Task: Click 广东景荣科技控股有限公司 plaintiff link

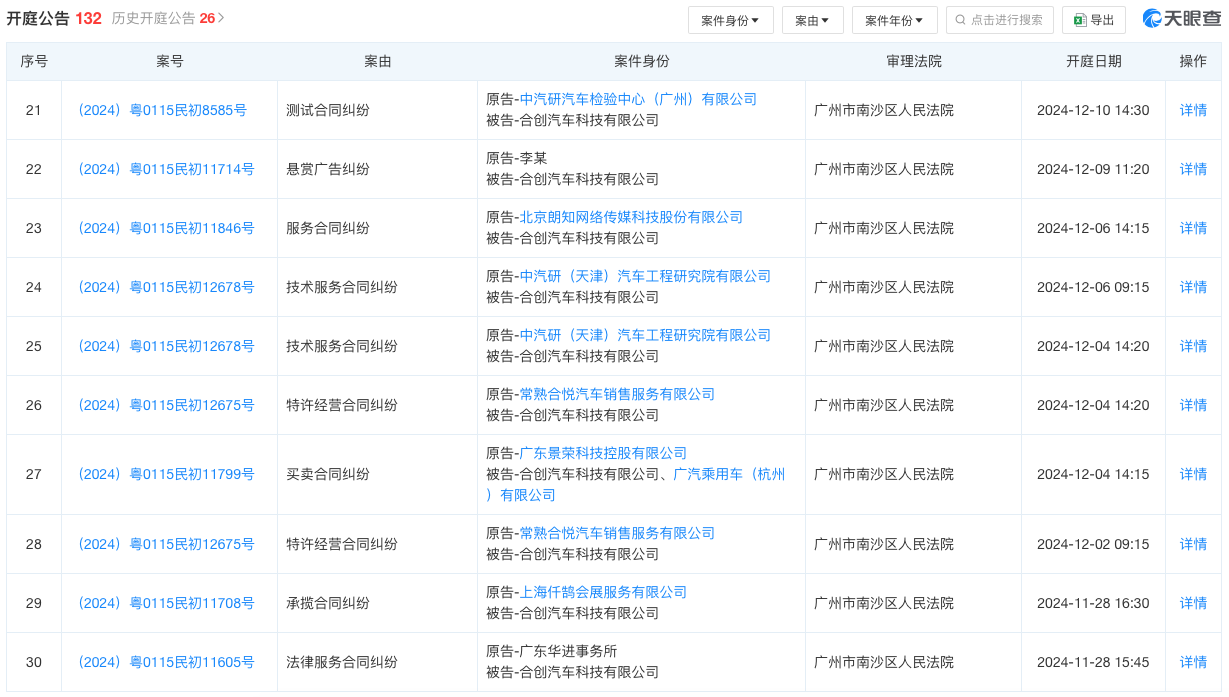Action: (603, 453)
